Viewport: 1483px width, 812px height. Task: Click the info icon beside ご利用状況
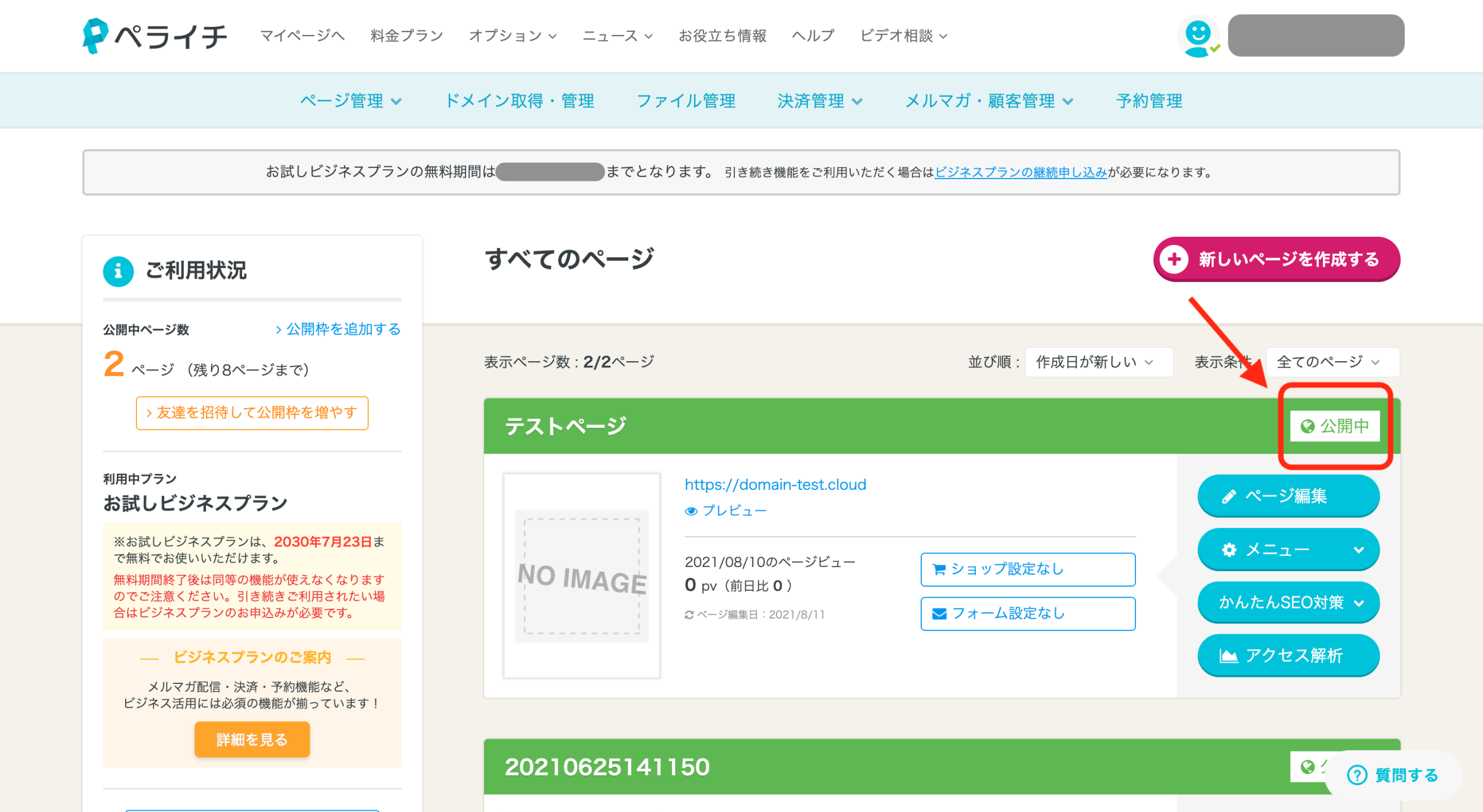click(118, 271)
